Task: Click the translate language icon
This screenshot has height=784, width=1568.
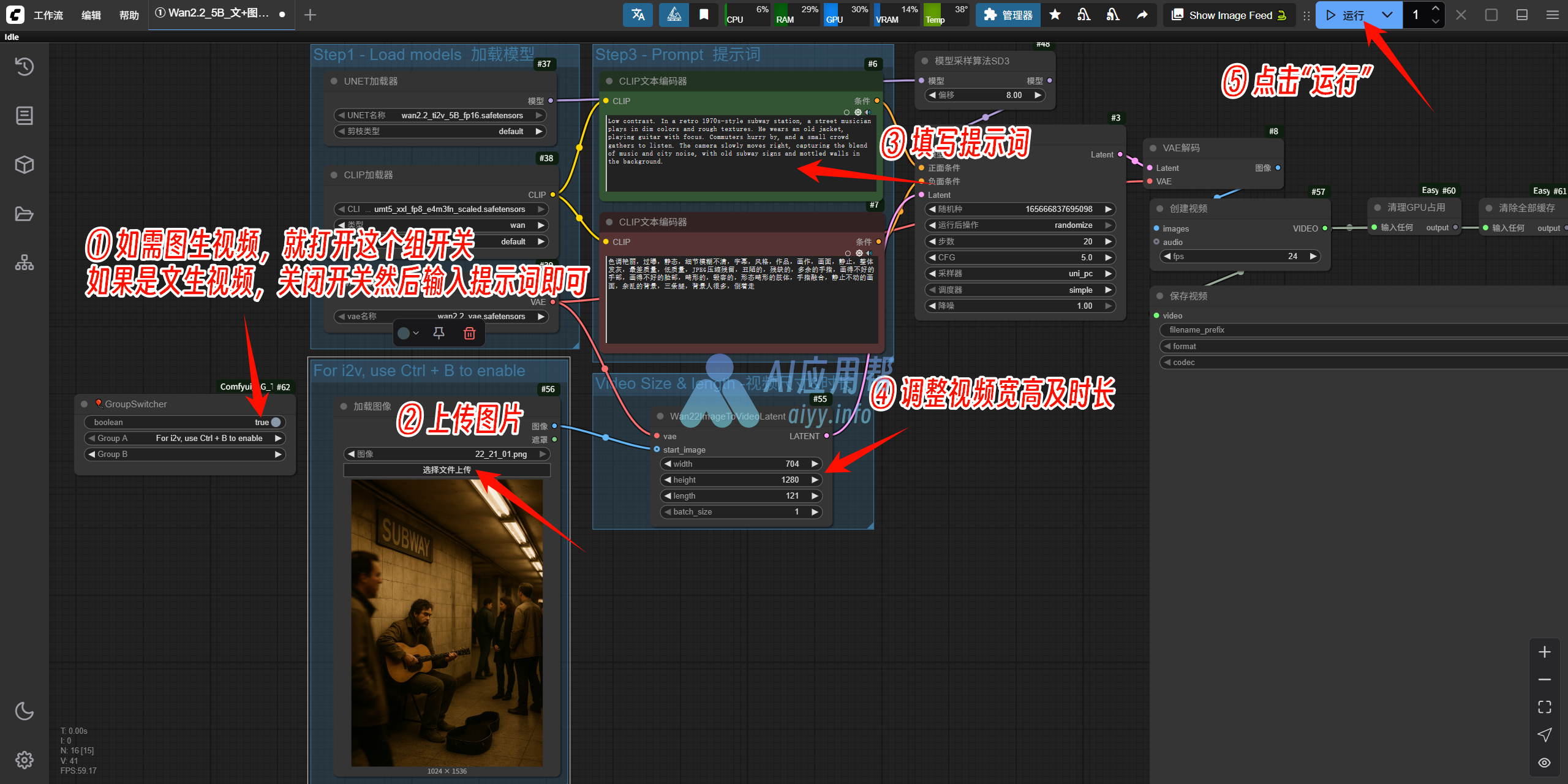Action: pos(638,15)
